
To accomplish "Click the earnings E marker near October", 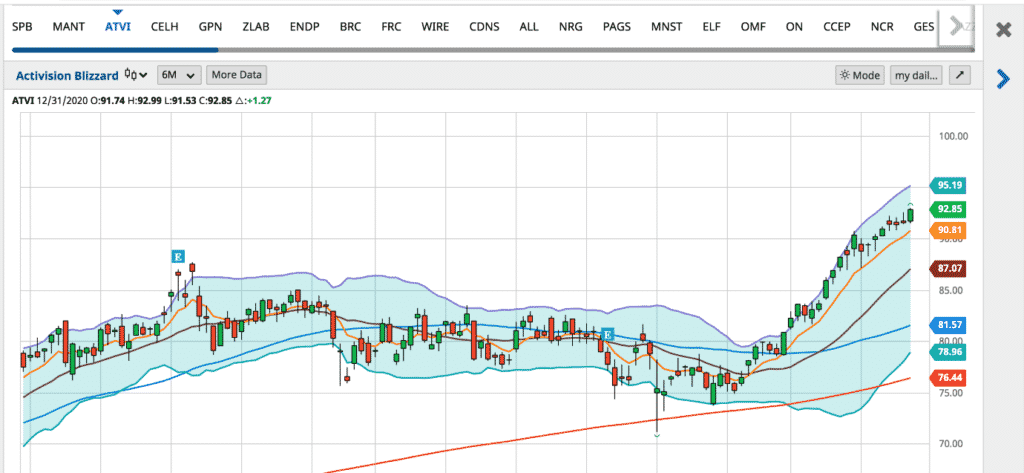I will click(x=606, y=334).
